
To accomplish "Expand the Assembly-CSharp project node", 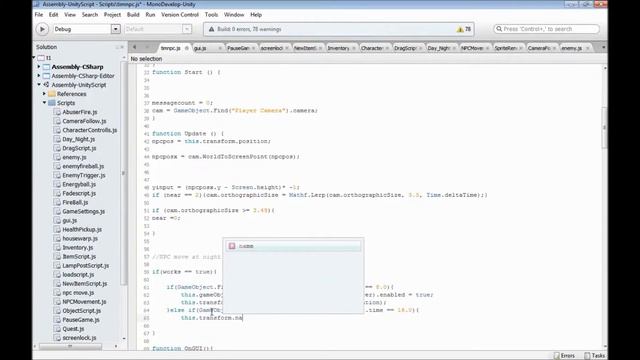I will coord(39,67).
